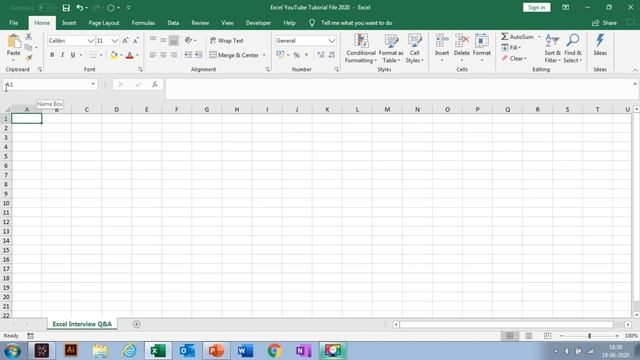Open Font group dialog launcher
This screenshot has width=640, height=360.
point(140,70)
